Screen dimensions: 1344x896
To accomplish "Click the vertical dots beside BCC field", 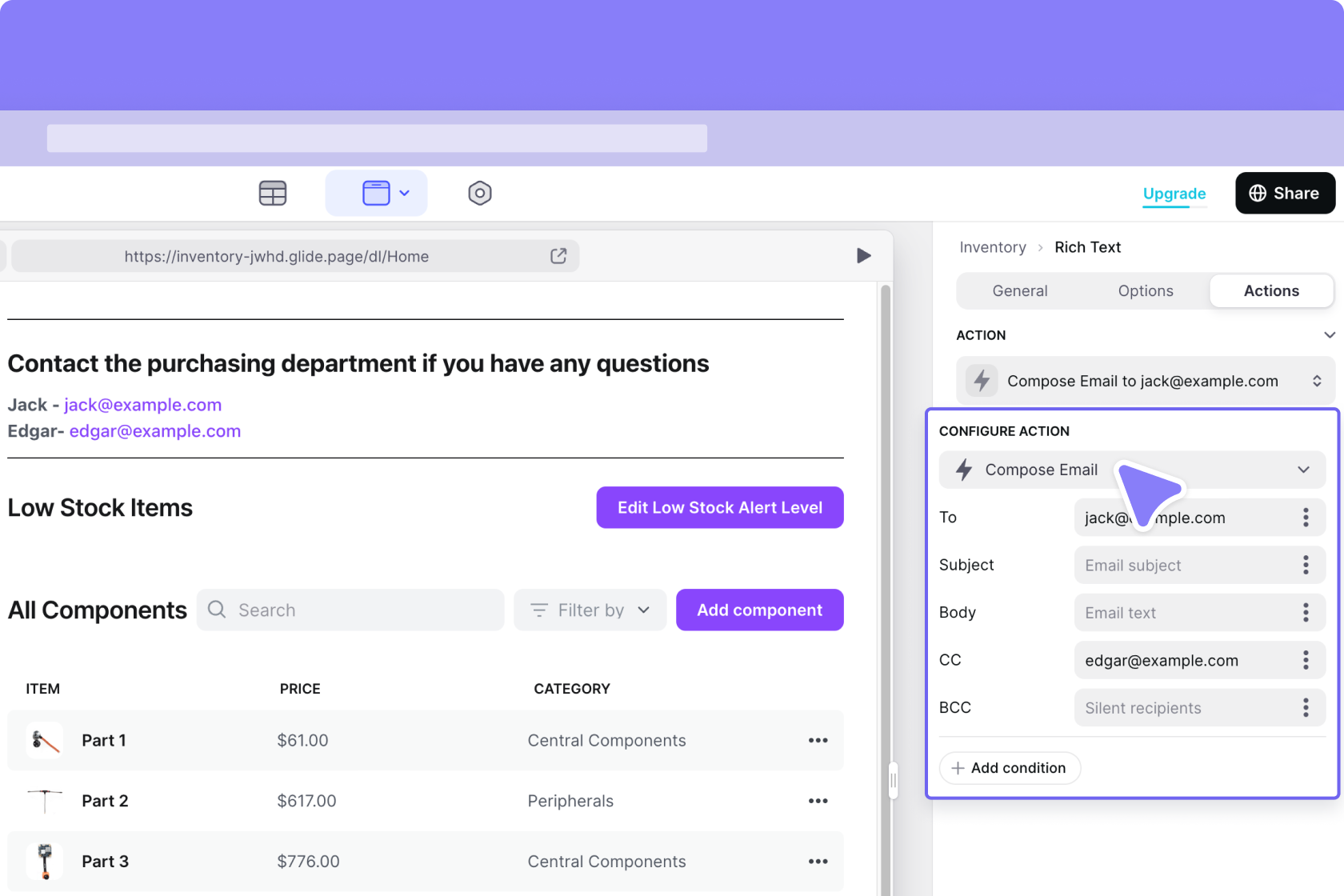I will point(1306,707).
